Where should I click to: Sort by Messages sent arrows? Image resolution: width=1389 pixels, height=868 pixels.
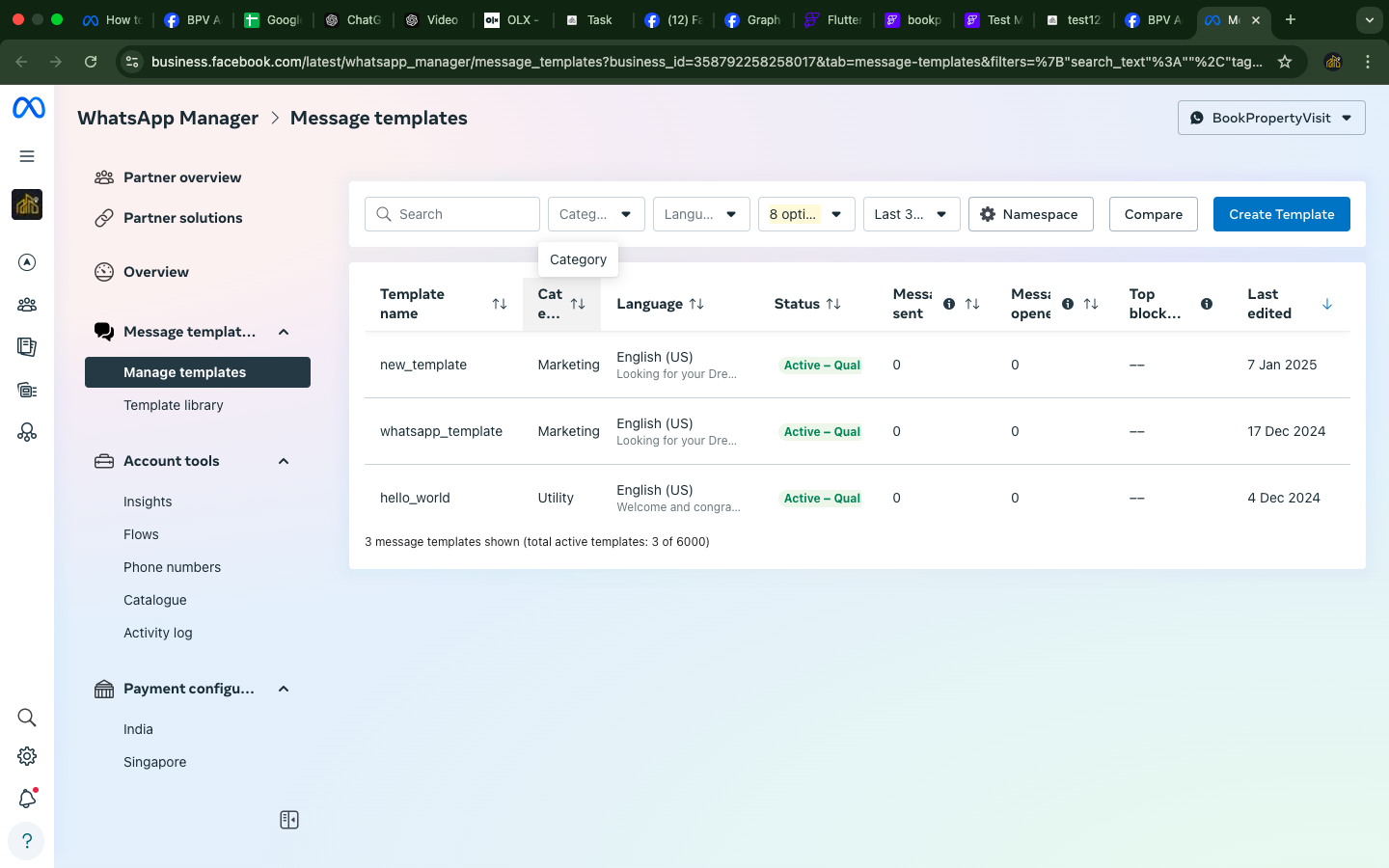tap(972, 304)
